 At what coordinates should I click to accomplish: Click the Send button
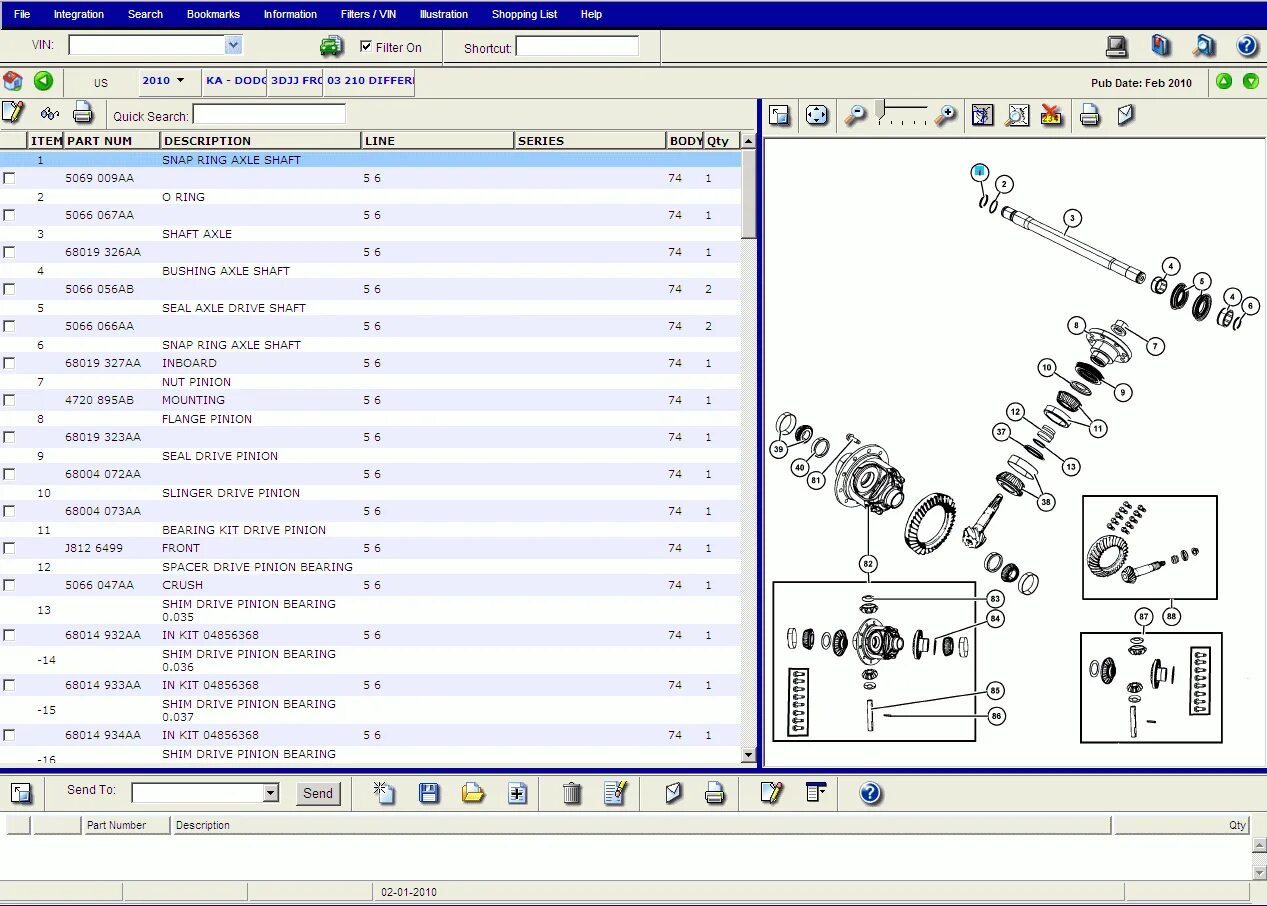318,793
